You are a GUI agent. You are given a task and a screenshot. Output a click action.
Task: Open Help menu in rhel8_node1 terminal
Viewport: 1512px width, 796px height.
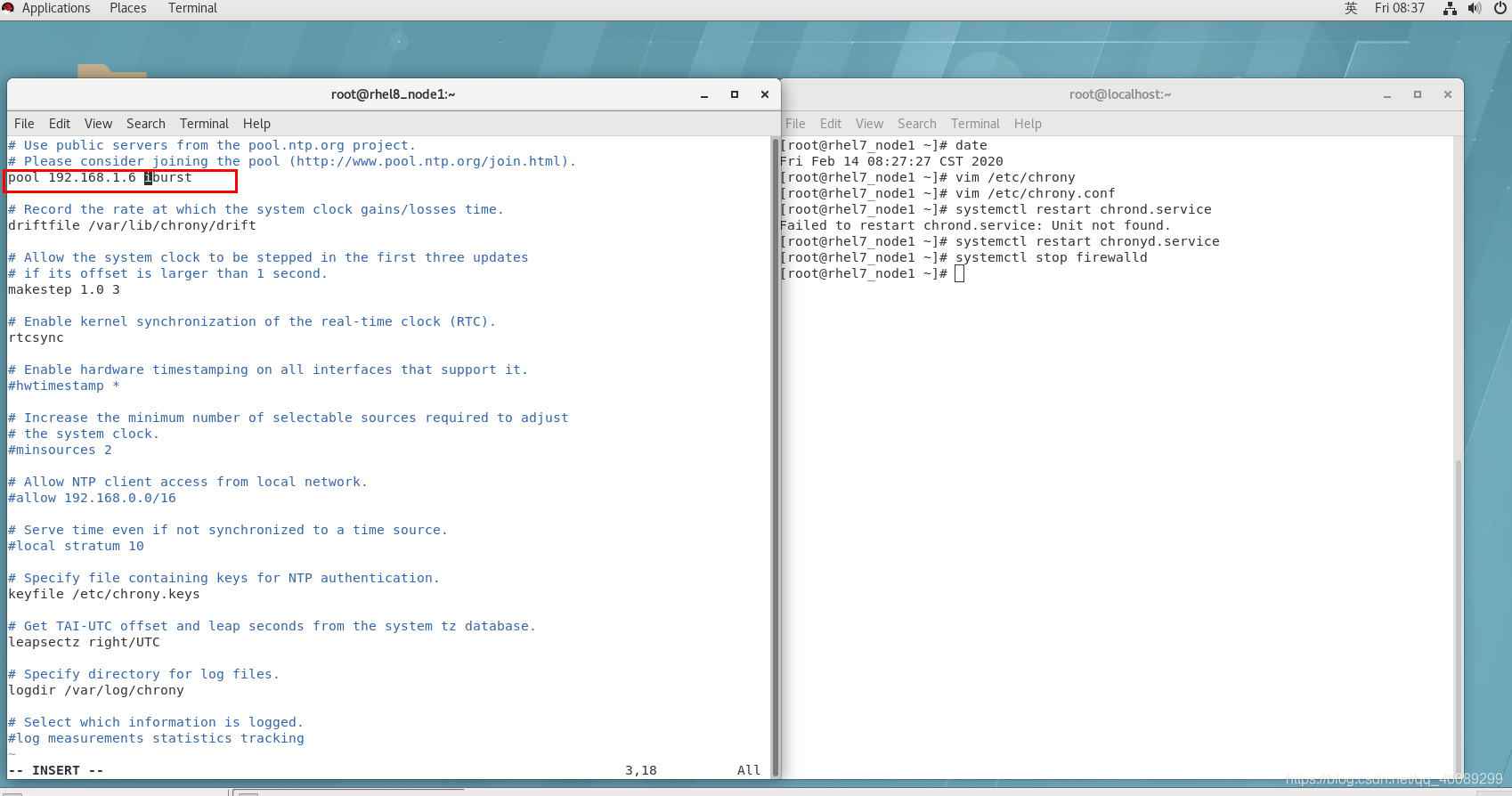coord(256,124)
